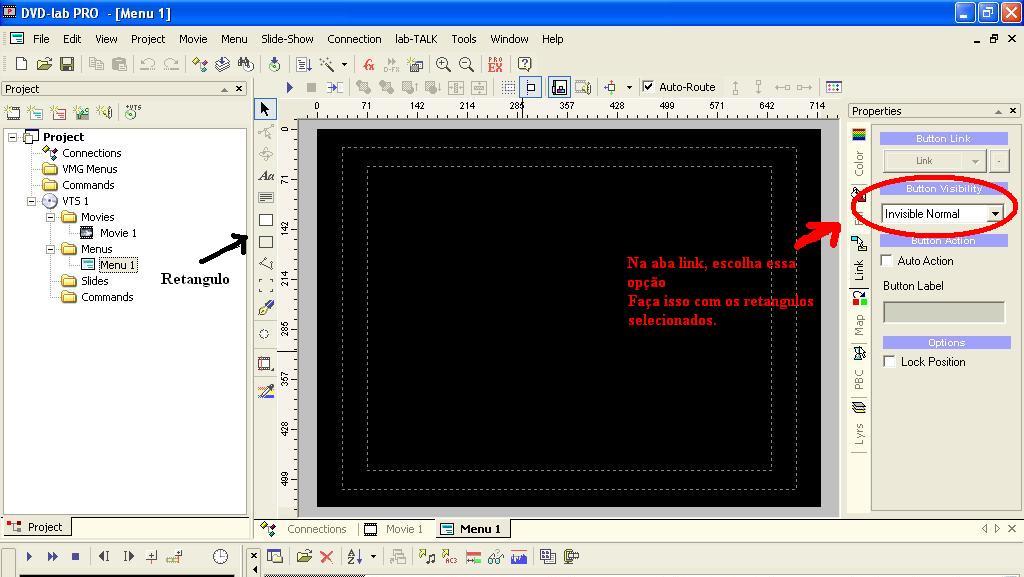Select the upper rectangle tool

tap(266, 220)
